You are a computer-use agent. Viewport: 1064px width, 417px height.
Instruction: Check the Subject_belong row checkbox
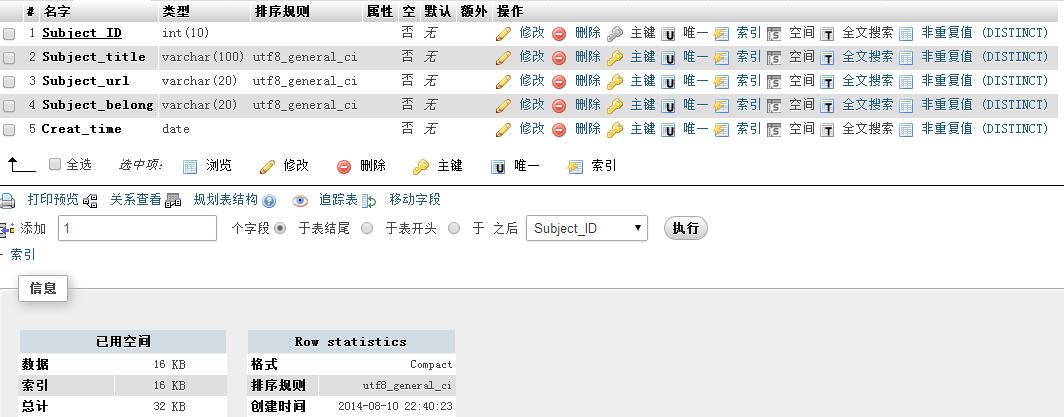(x=9, y=106)
